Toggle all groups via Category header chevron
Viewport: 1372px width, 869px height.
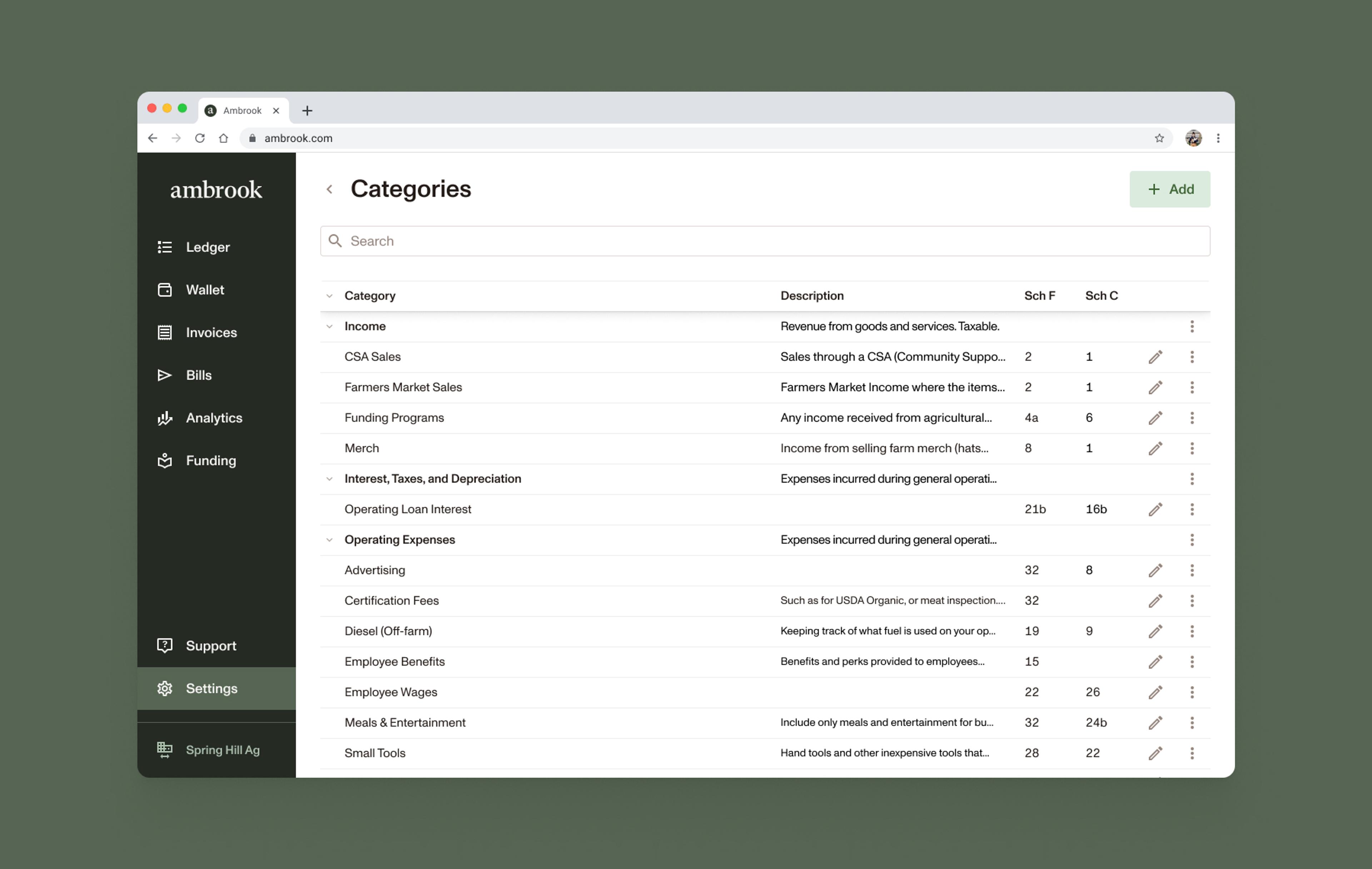click(x=329, y=296)
